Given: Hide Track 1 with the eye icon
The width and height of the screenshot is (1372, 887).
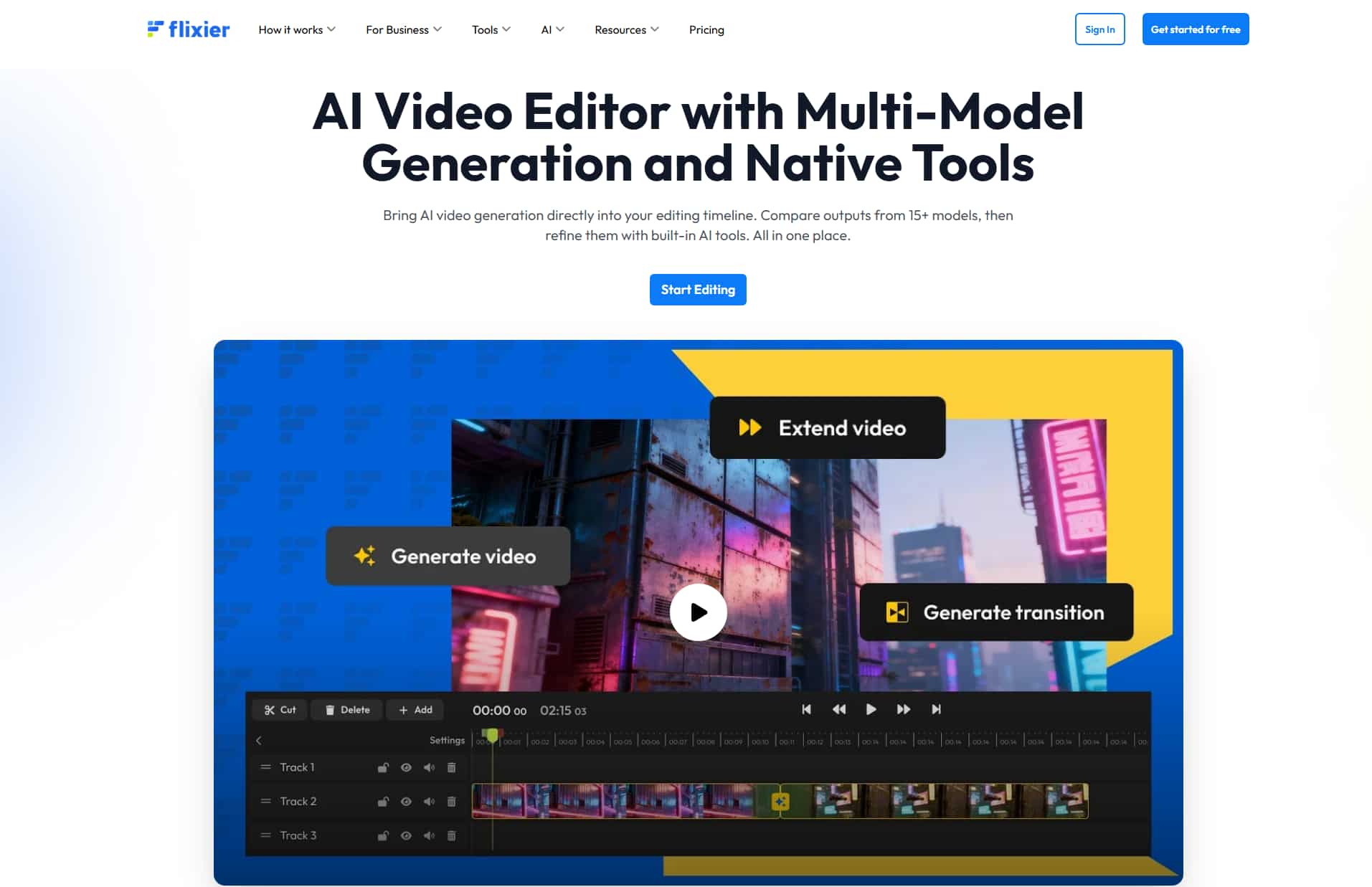Looking at the screenshot, I should coord(406,767).
